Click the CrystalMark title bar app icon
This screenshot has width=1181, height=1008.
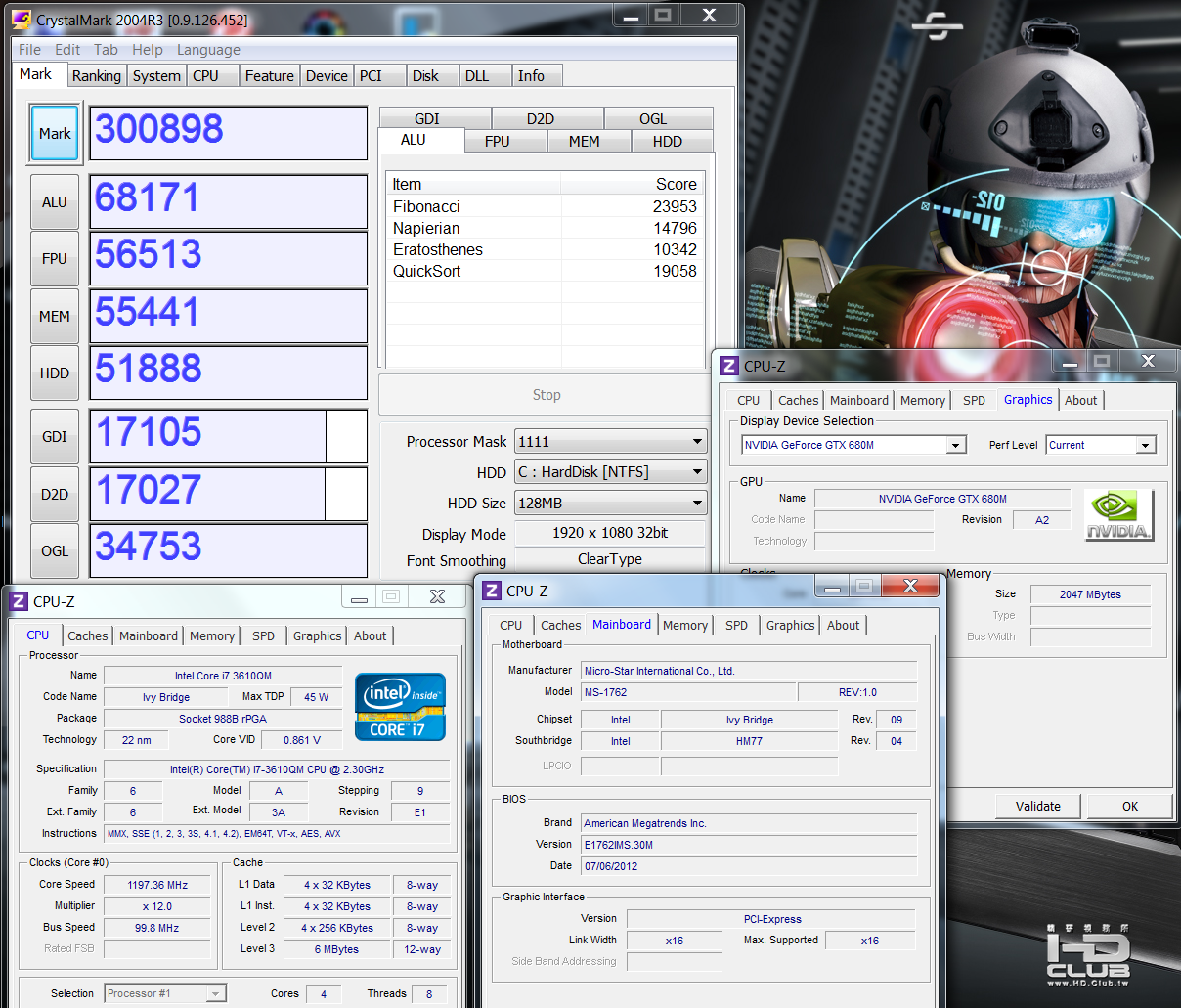click(21, 20)
